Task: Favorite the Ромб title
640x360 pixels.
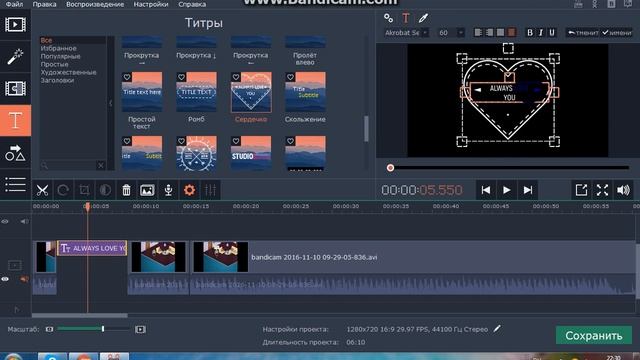Action: (181, 77)
